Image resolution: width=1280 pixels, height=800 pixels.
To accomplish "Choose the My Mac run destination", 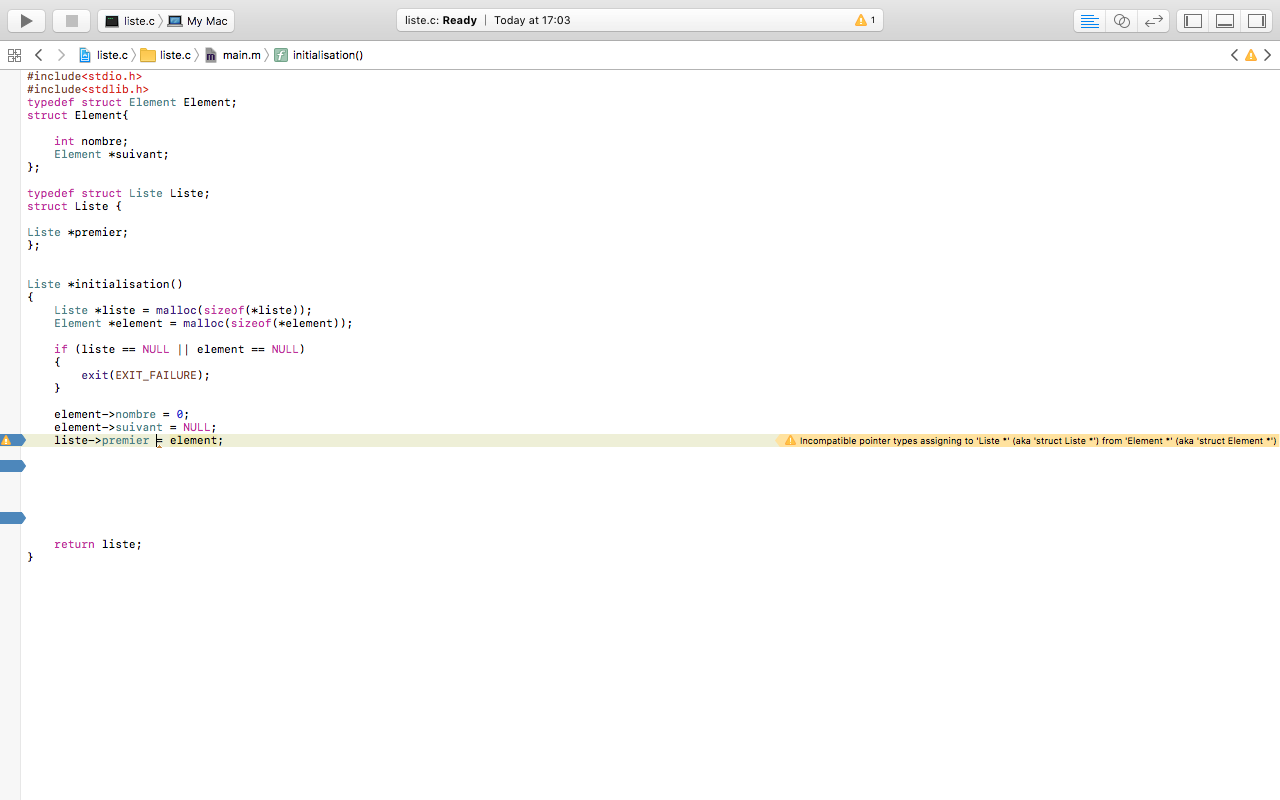I will tap(198, 21).
